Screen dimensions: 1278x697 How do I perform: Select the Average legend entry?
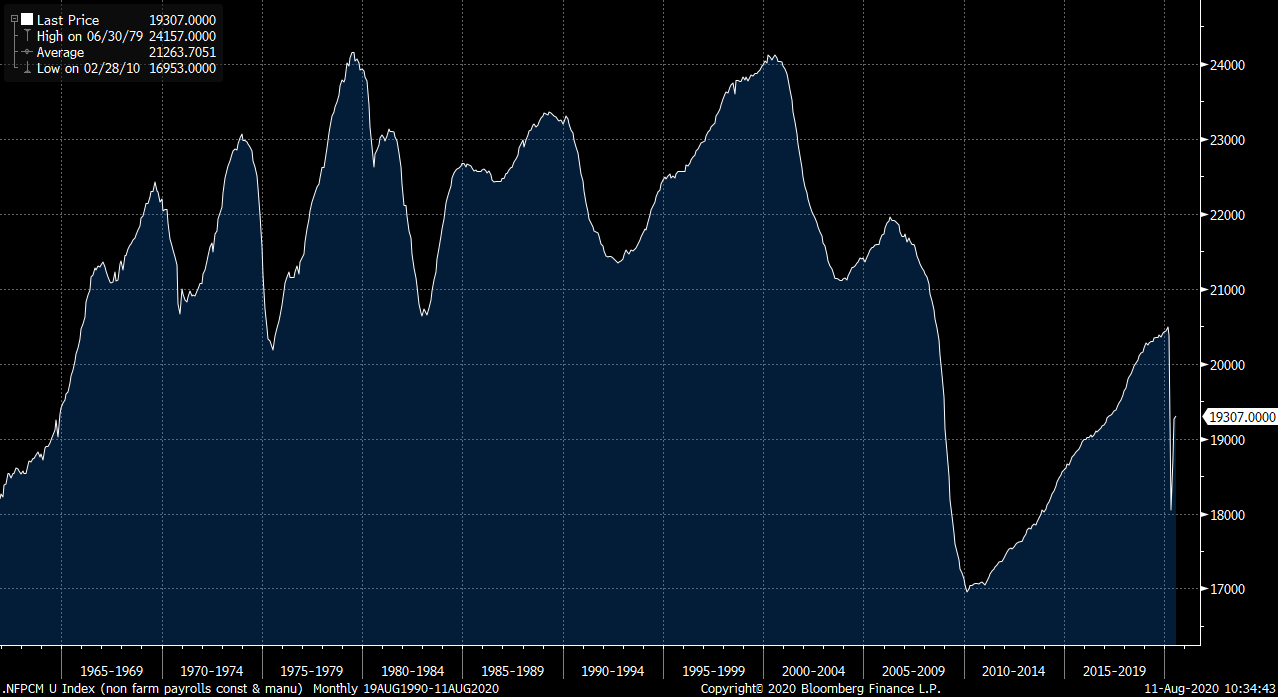point(61,52)
